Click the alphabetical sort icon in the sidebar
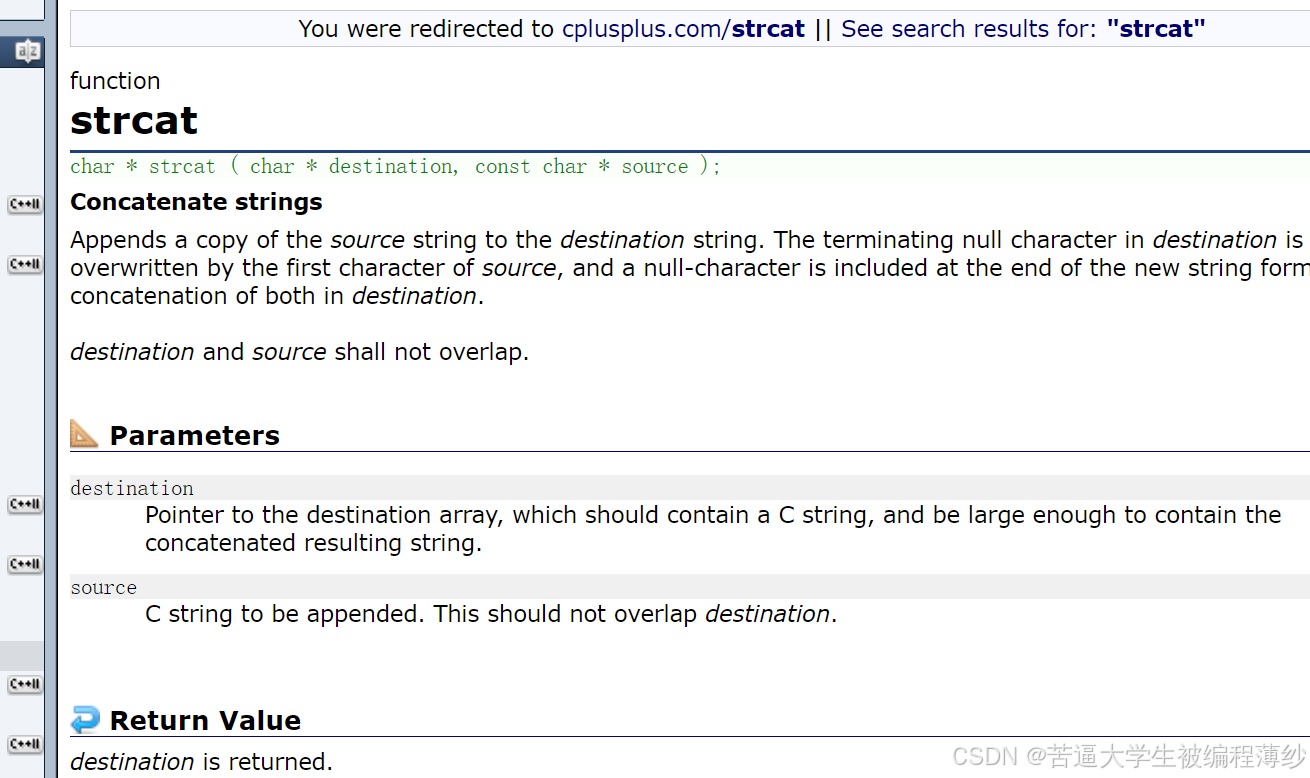 25,50
